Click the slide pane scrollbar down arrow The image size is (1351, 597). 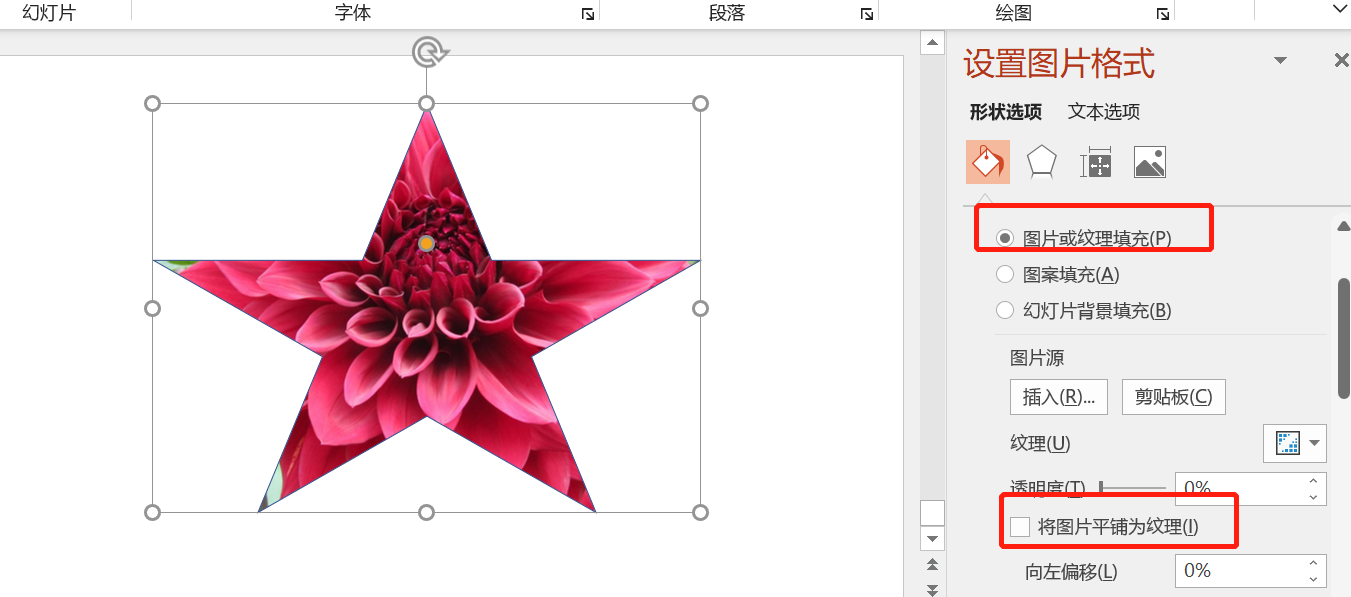point(932,539)
